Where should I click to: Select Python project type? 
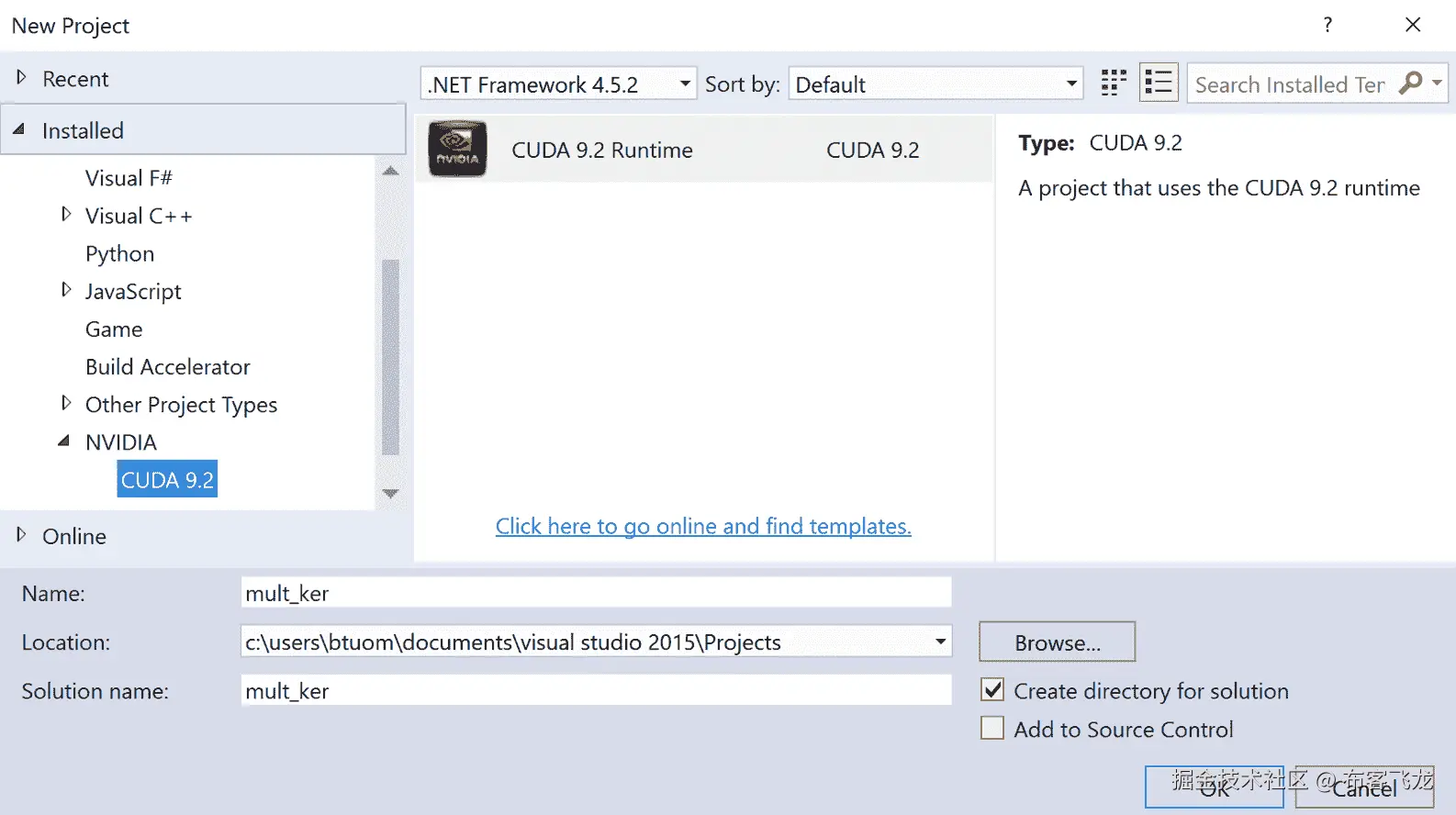[x=119, y=253]
